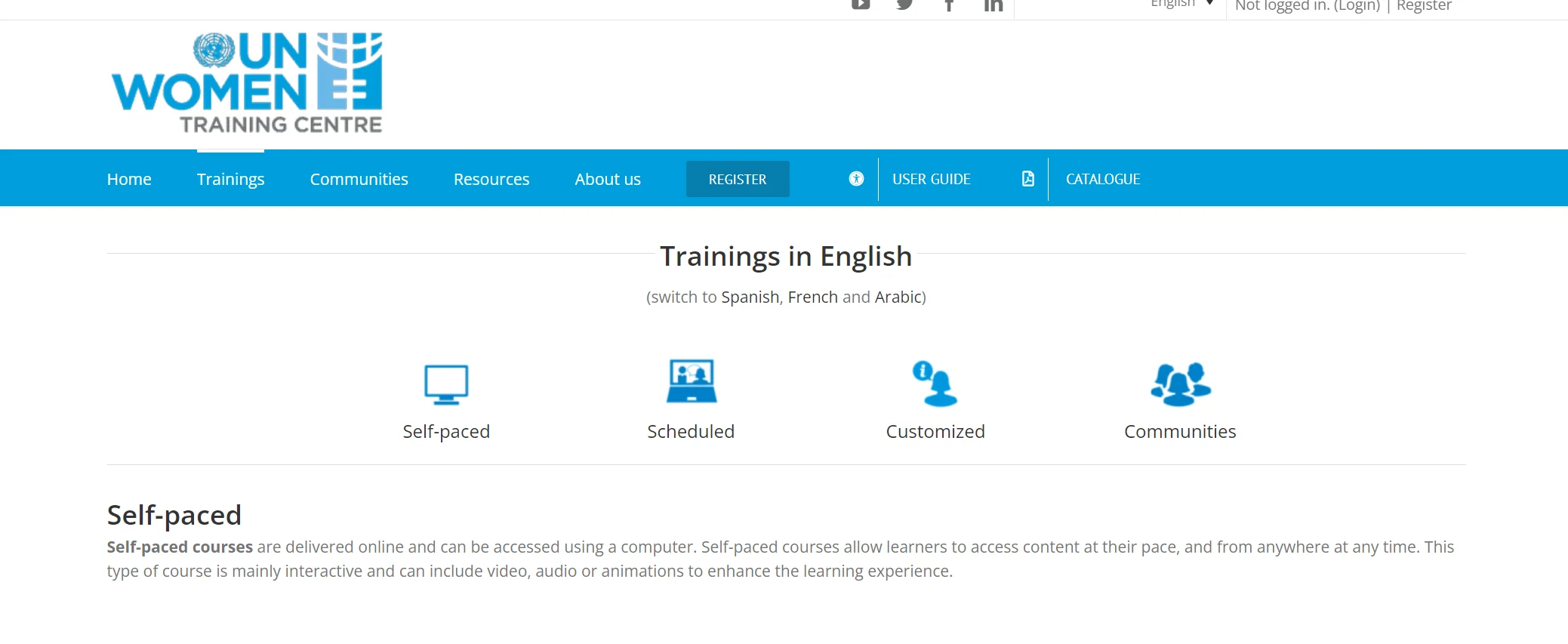Image resolution: width=1568 pixels, height=644 pixels.
Task: Click the Self-paced monitor icon
Action: [446, 384]
